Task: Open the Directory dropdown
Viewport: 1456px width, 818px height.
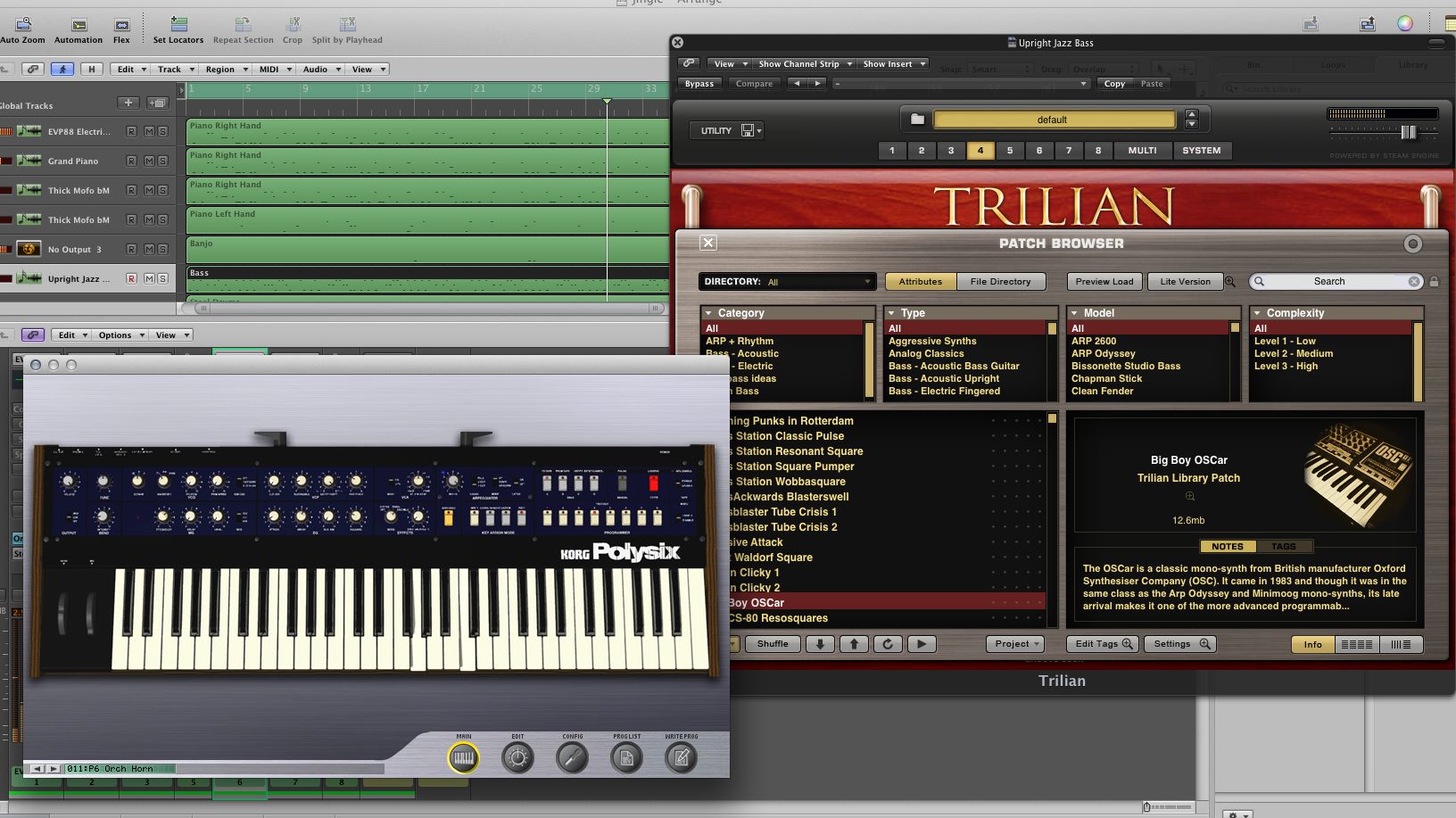Action: click(x=787, y=281)
